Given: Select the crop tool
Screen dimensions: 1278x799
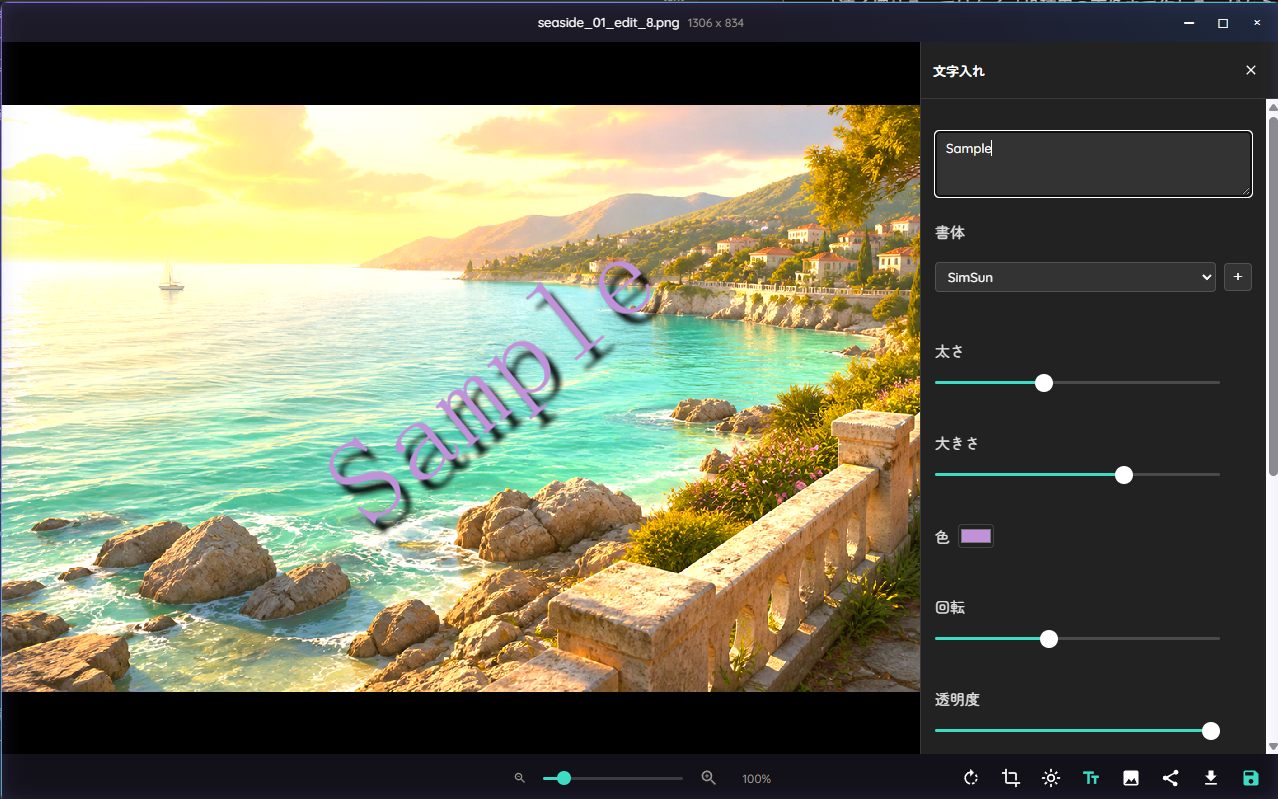Looking at the screenshot, I should coord(1011,778).
